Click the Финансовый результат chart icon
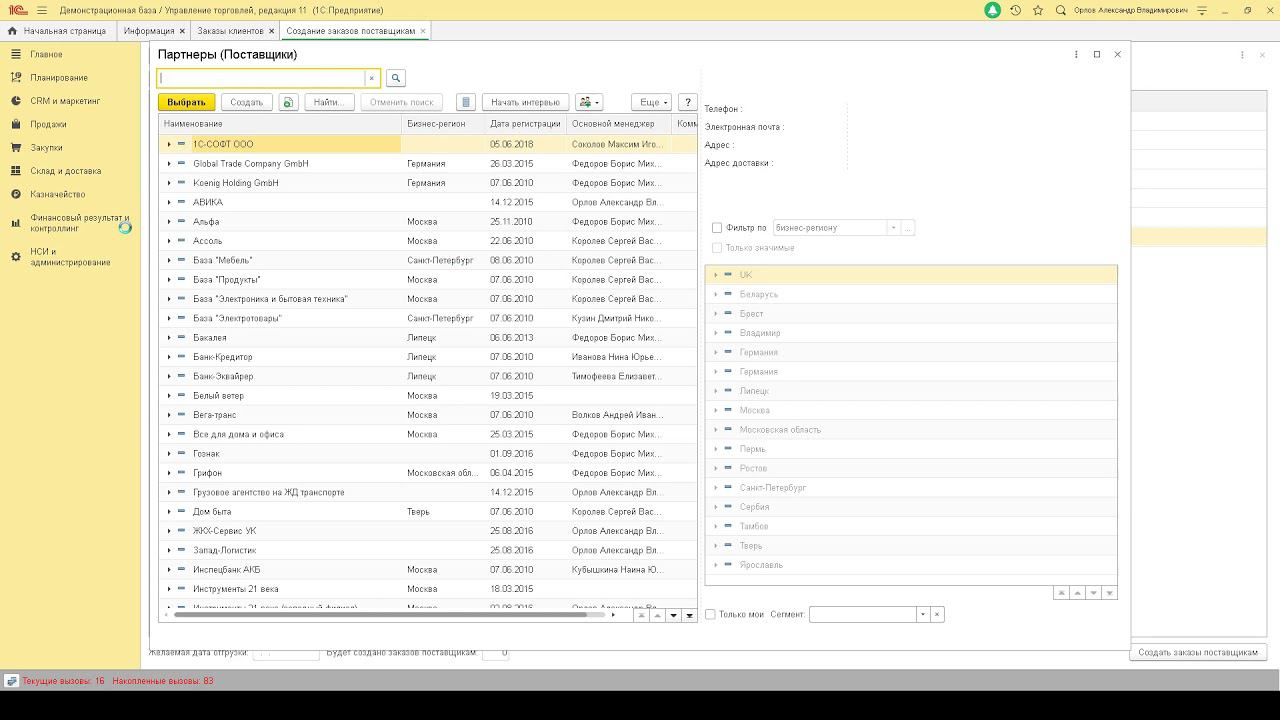This screenshot has height=720, width=1280. click(16, 223)
